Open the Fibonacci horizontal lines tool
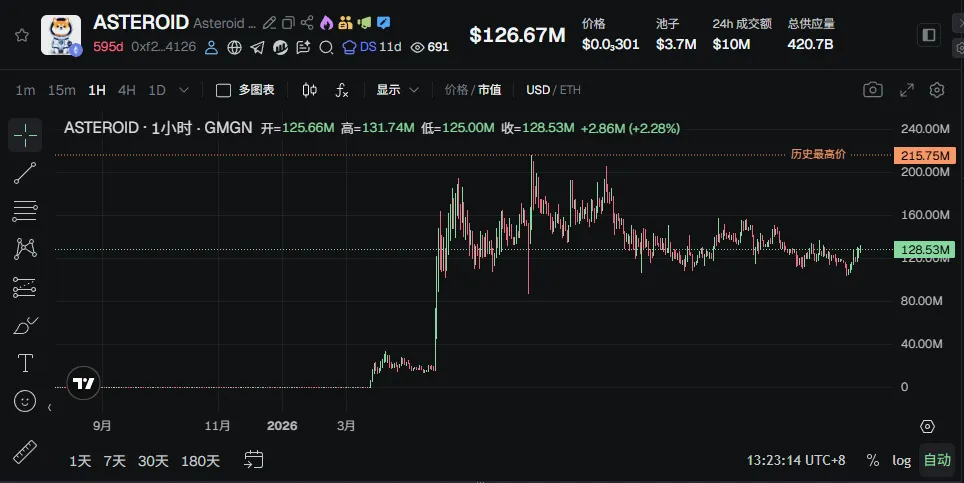This screenshot has height=483, width=964. [x=25, y=211]
